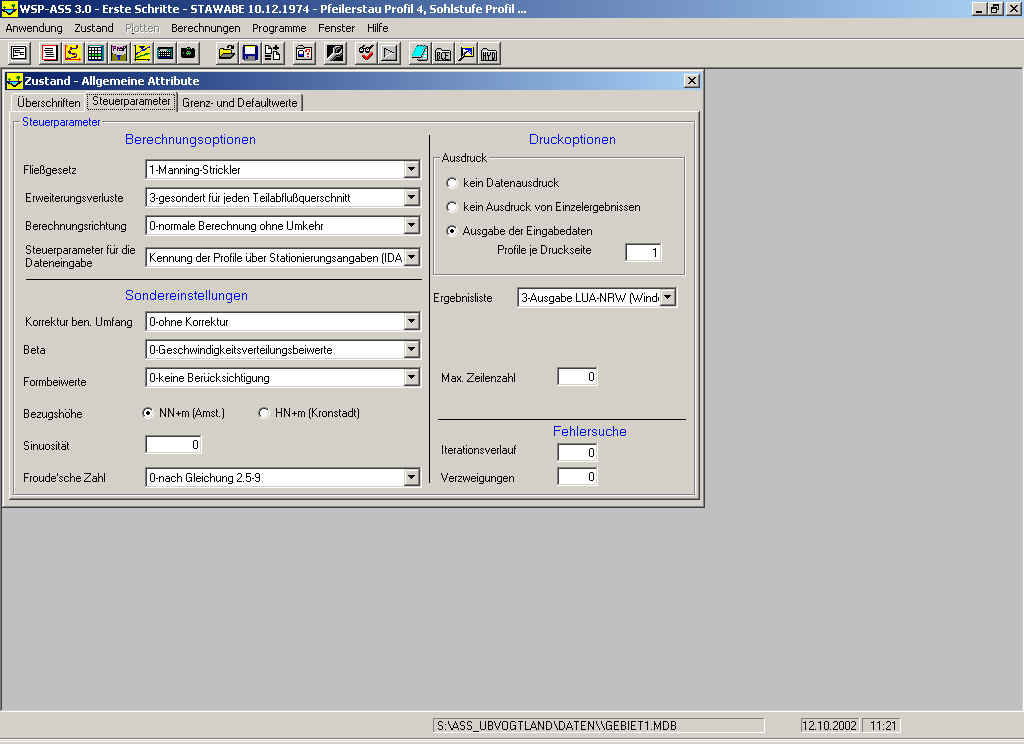This screenshot has height=744, width=1024.
Task: Select the 'Ausgabe der Eingabedaten' radio option
Action: [x=451, y=231]
